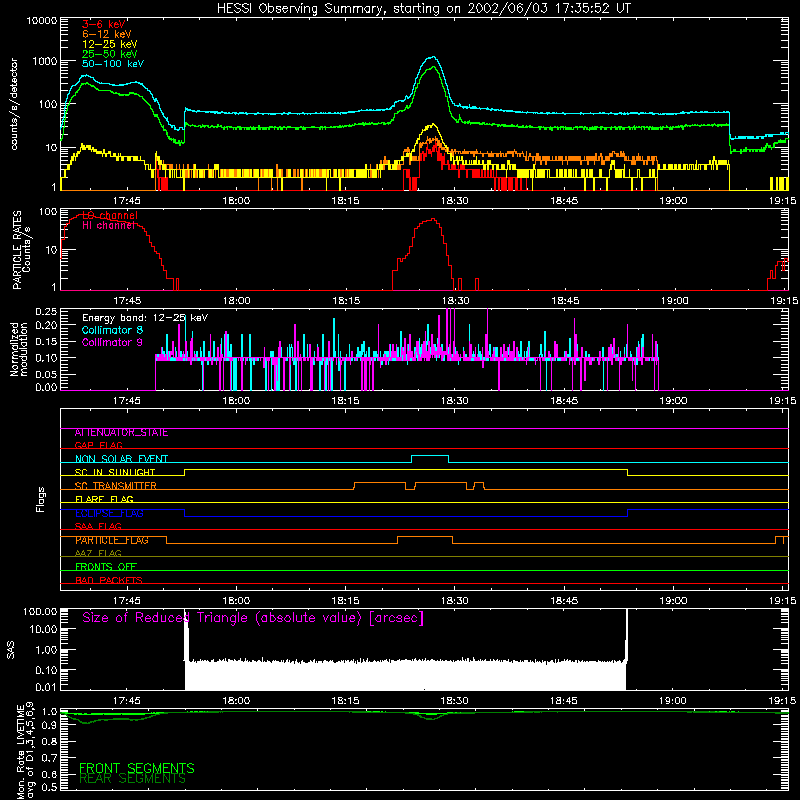Click 19:00 time label under modulation panel
The height and width of the screenshot is (800, 800).
(673, 401)
